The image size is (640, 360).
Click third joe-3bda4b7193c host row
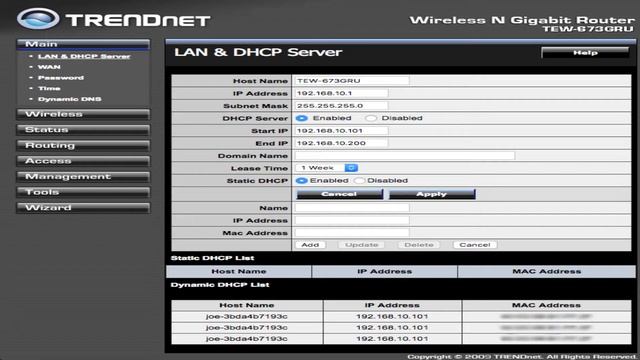247,339
